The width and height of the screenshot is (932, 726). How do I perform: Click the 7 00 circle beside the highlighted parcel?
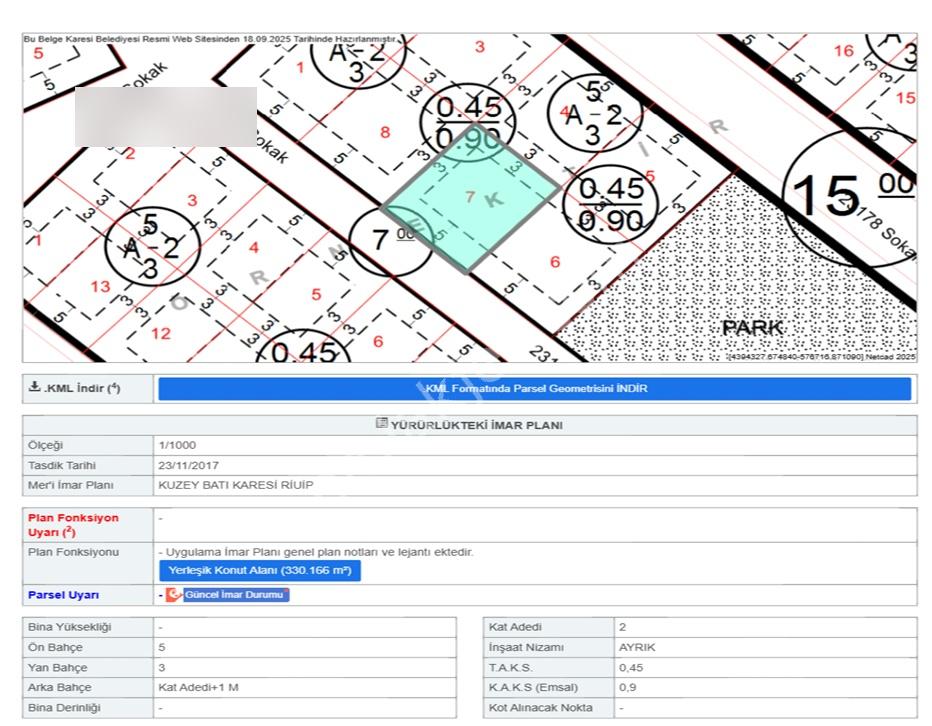[x=391, y=240]
